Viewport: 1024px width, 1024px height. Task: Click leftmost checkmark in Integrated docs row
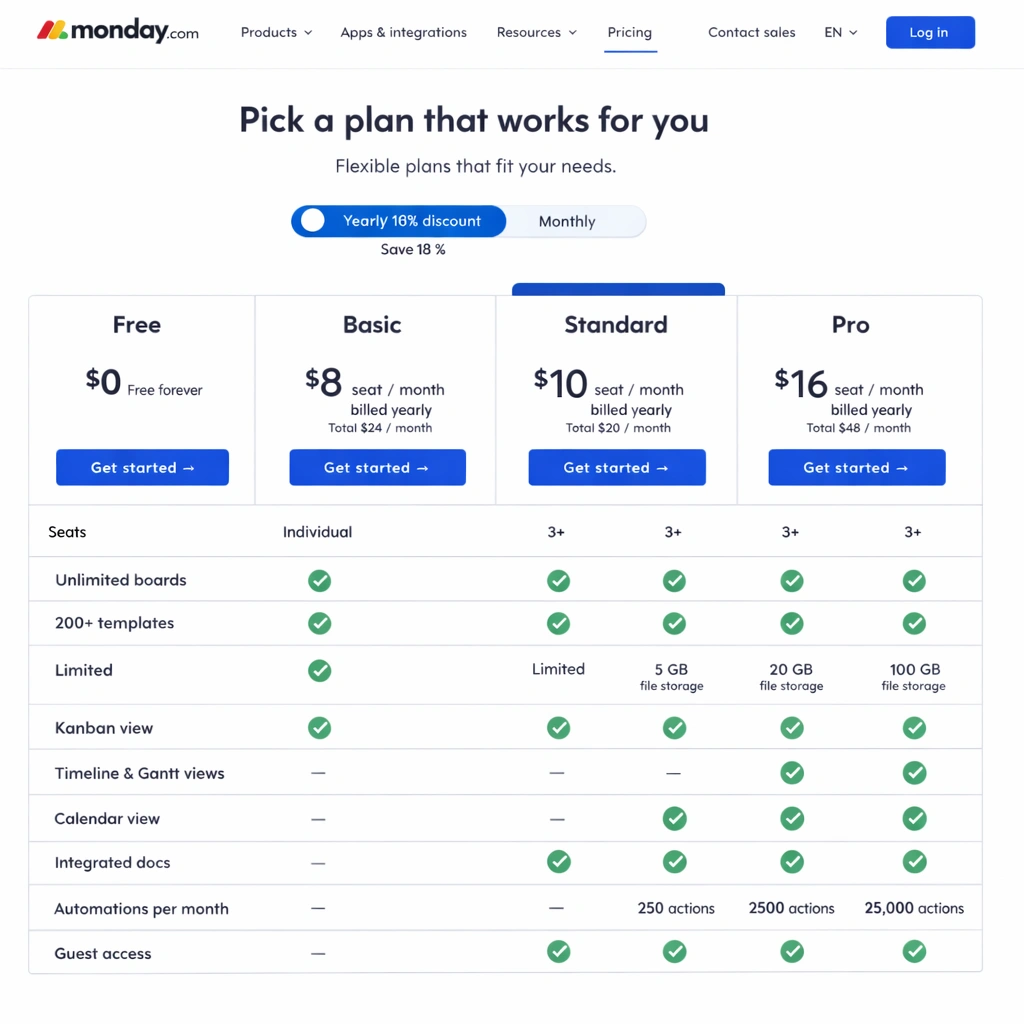tap(558, 862)
